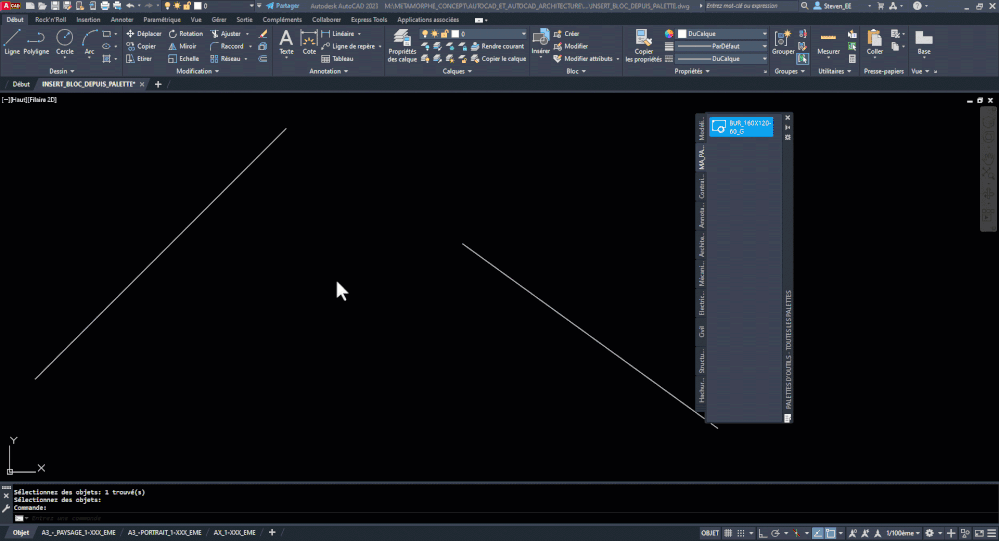Expand the Dessin panel
This screenshot has width=999, height=541.
point(62,71)
